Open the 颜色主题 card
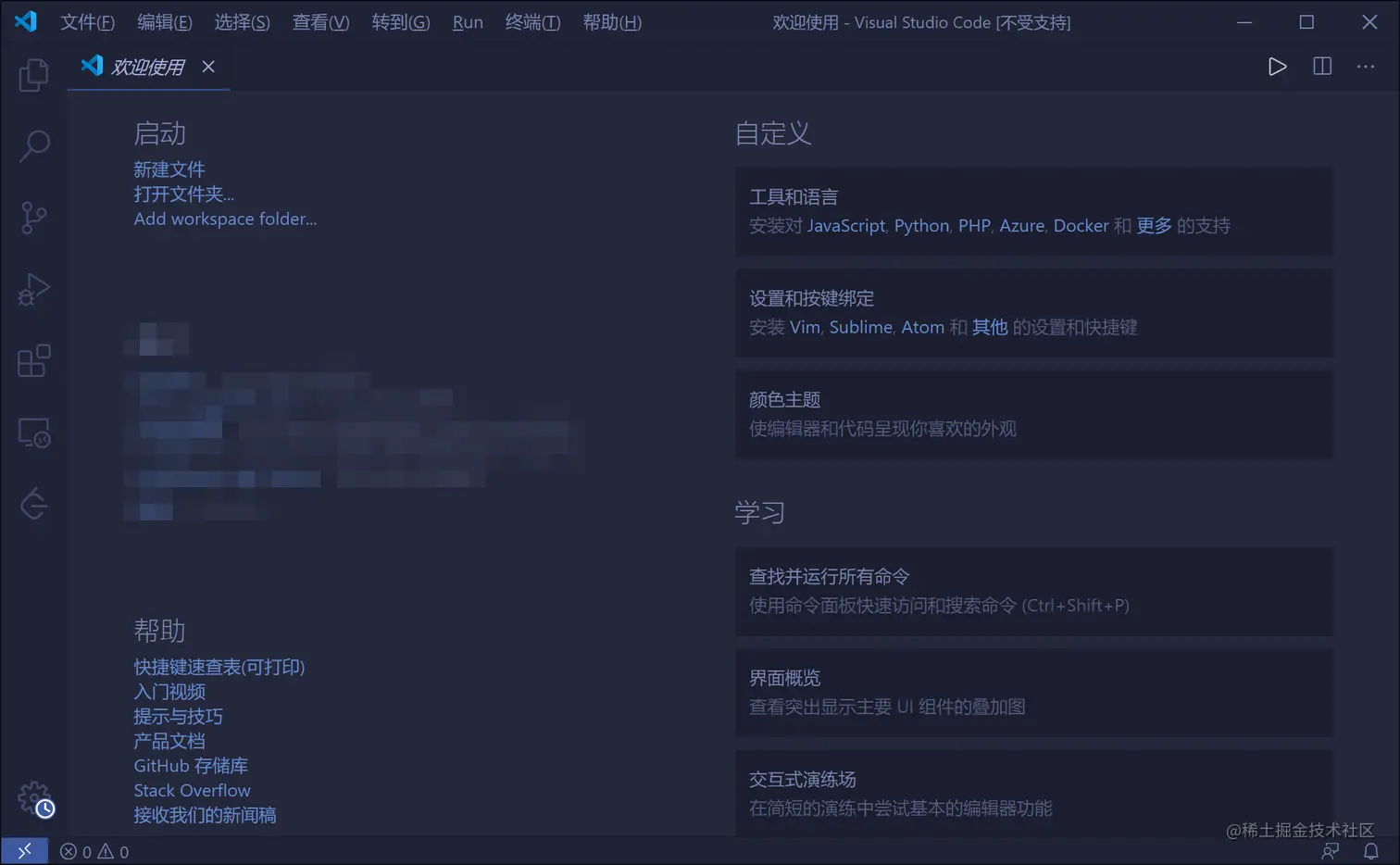This screenshot has width=1400, height=865. 1034,414
